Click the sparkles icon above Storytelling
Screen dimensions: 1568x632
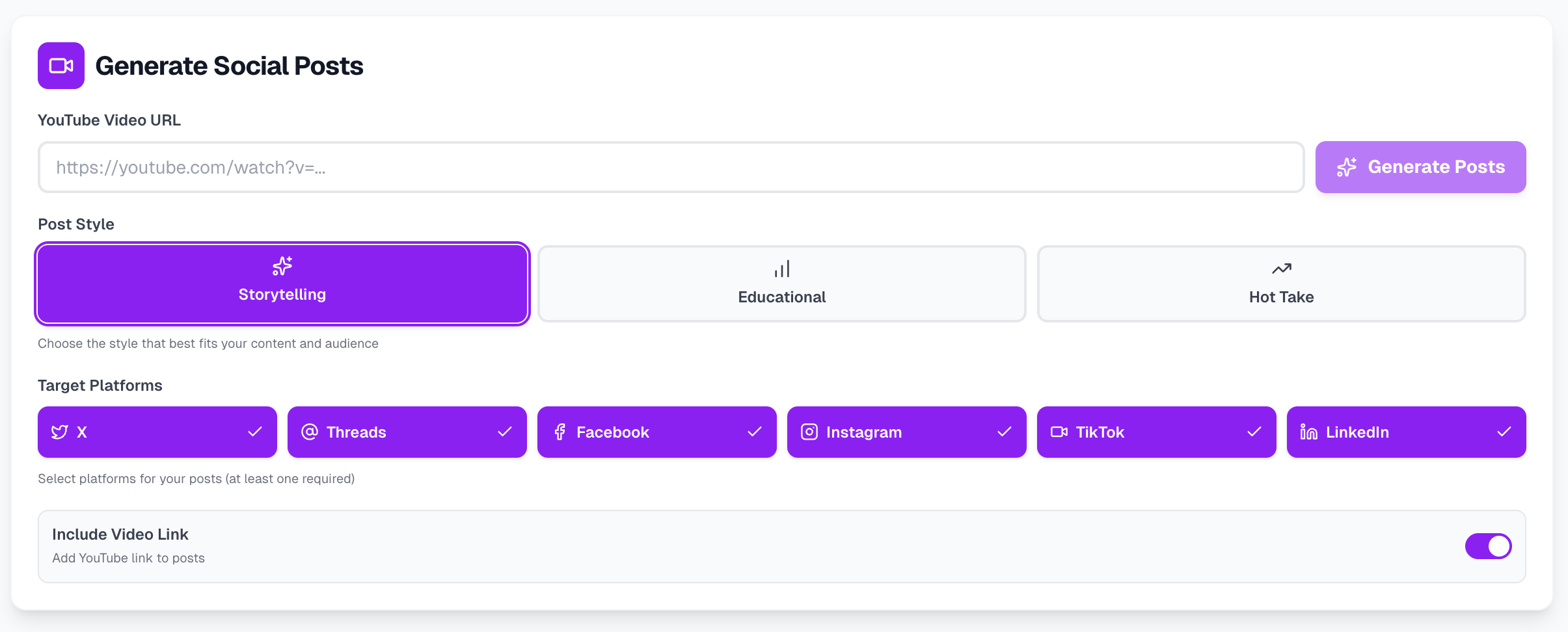[282, 266]
